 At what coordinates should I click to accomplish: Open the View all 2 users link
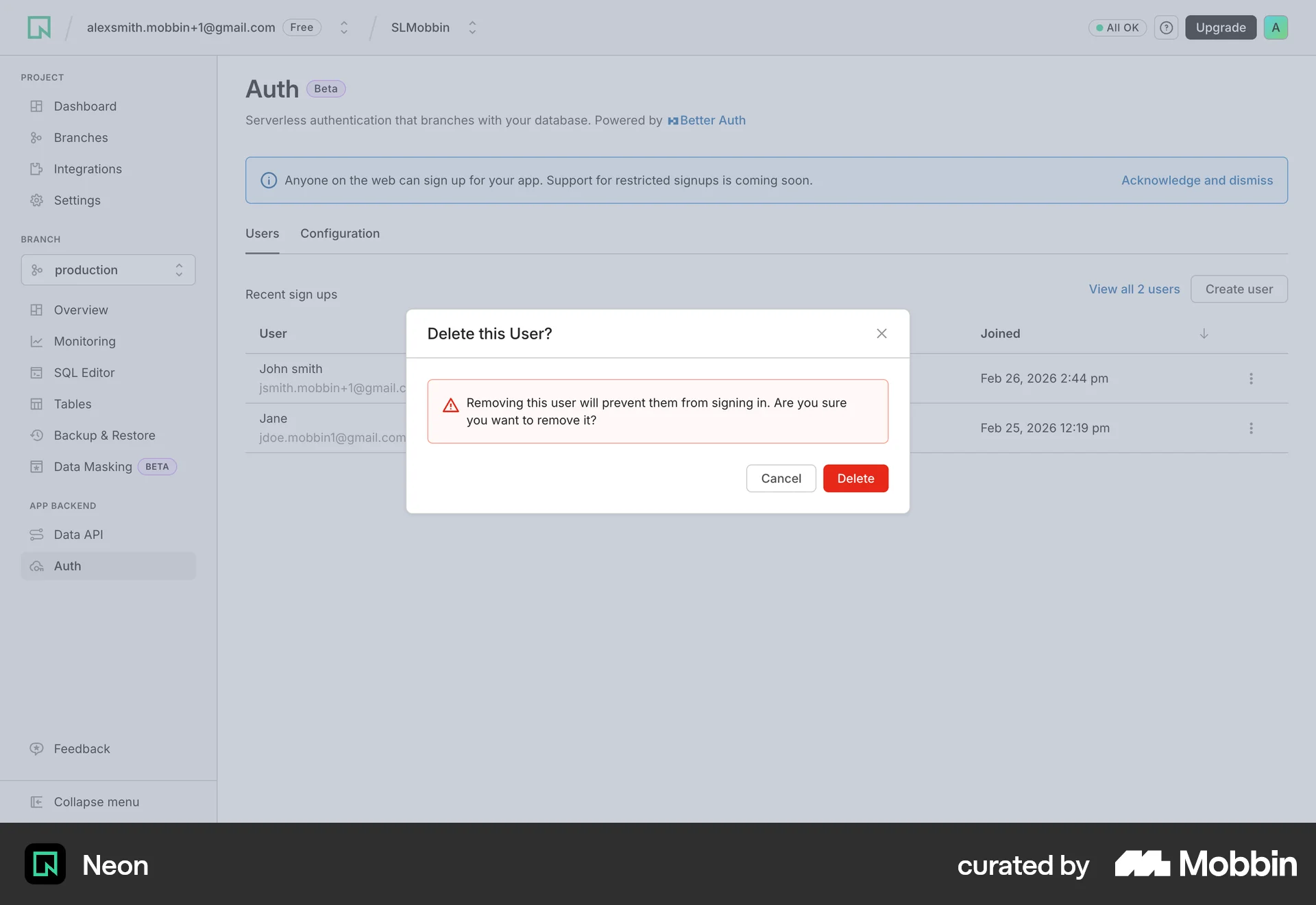[1134, 289]
